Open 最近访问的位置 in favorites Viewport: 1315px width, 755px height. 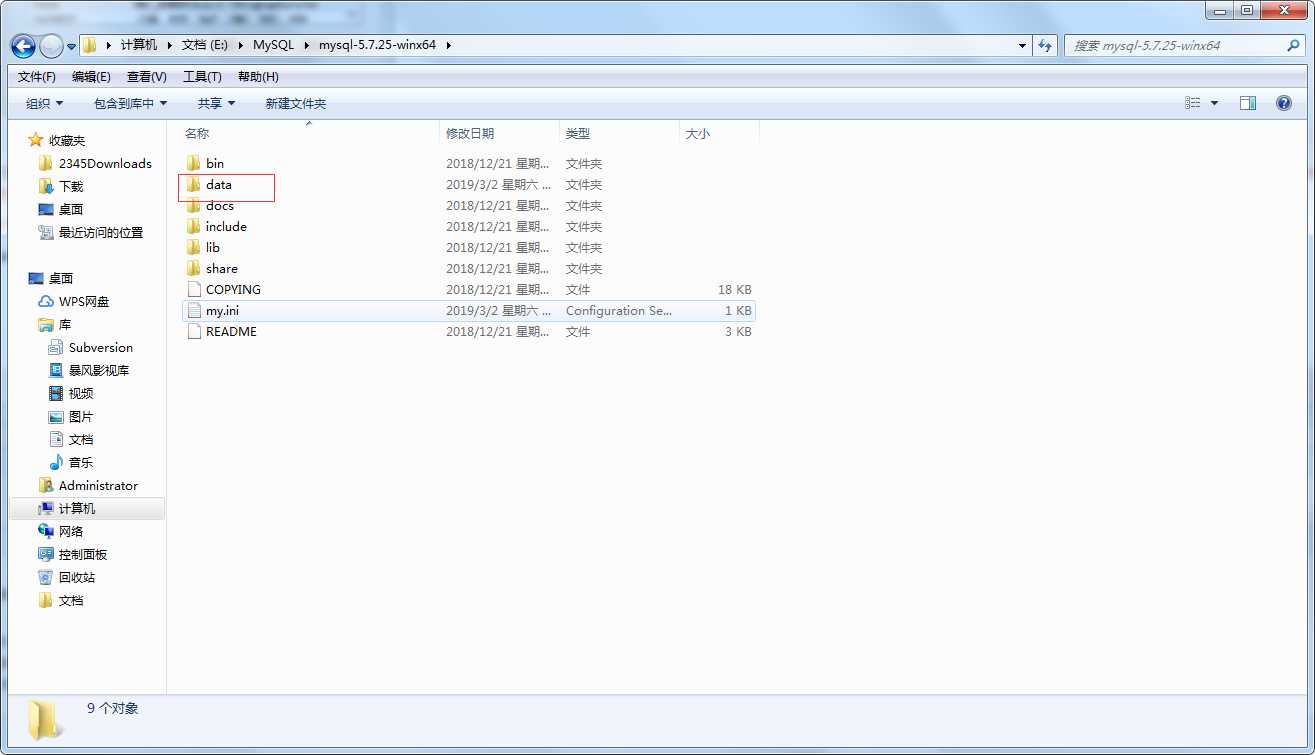[x=101, y=232]
